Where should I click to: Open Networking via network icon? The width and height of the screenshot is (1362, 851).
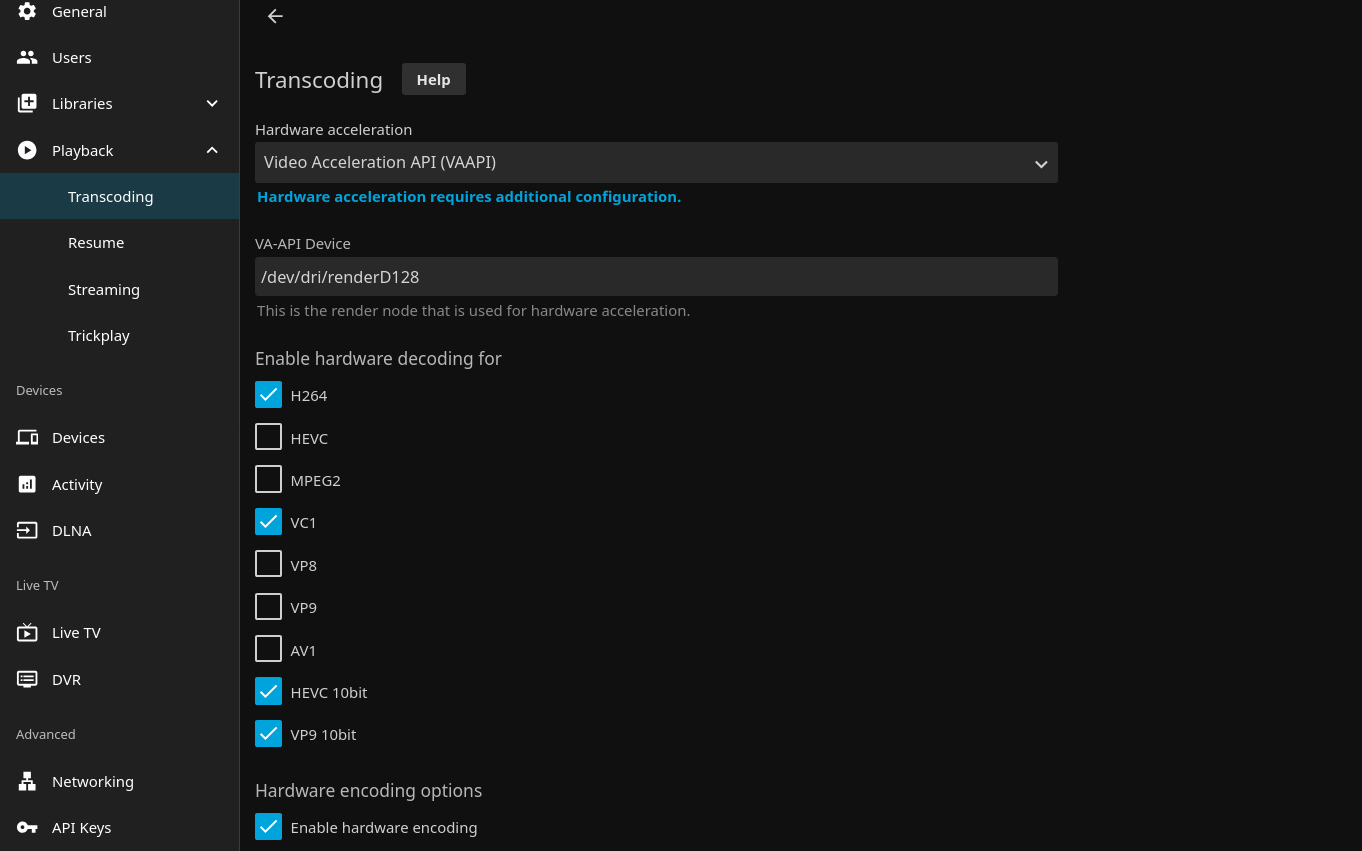tap(27, 782)
